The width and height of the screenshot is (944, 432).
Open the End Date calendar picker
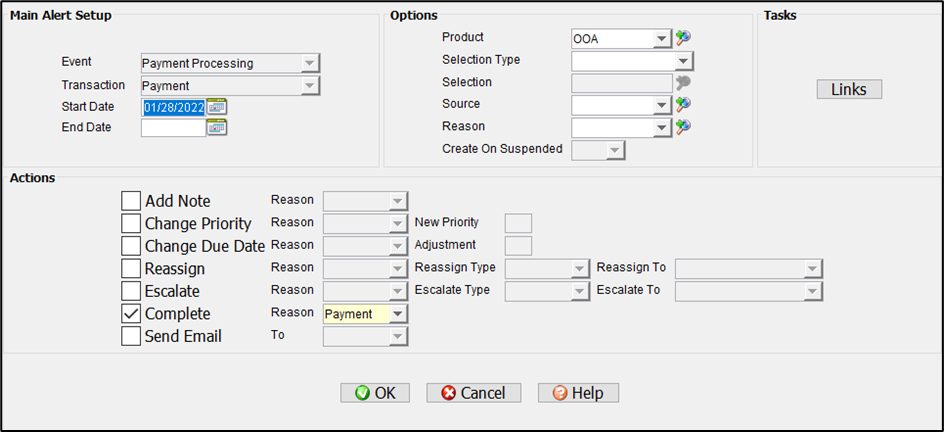217,128
